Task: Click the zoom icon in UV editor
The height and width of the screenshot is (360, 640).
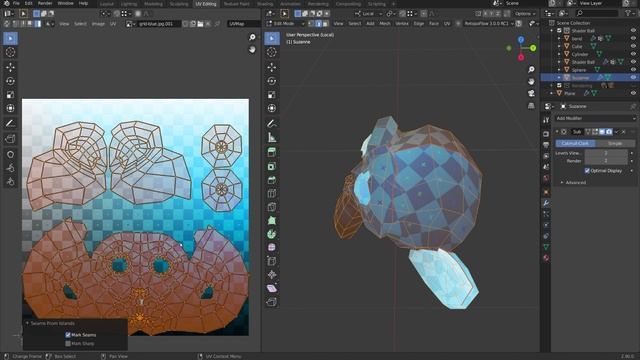Action: (252, 37)
